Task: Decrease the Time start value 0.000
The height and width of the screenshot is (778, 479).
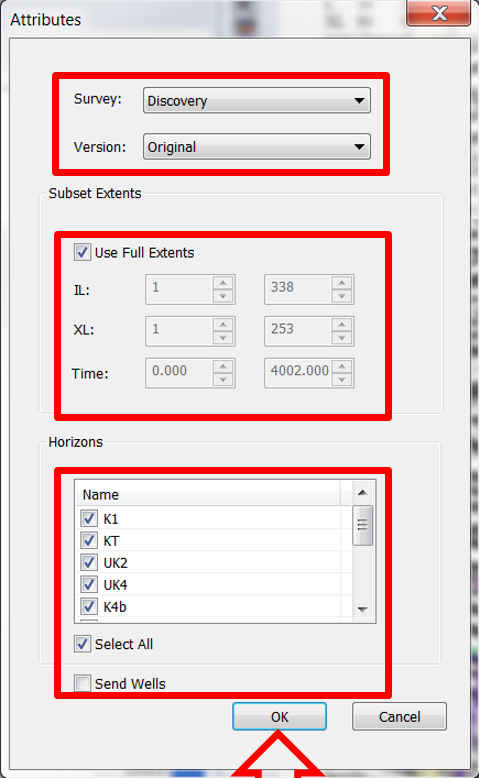Action: 223,380
